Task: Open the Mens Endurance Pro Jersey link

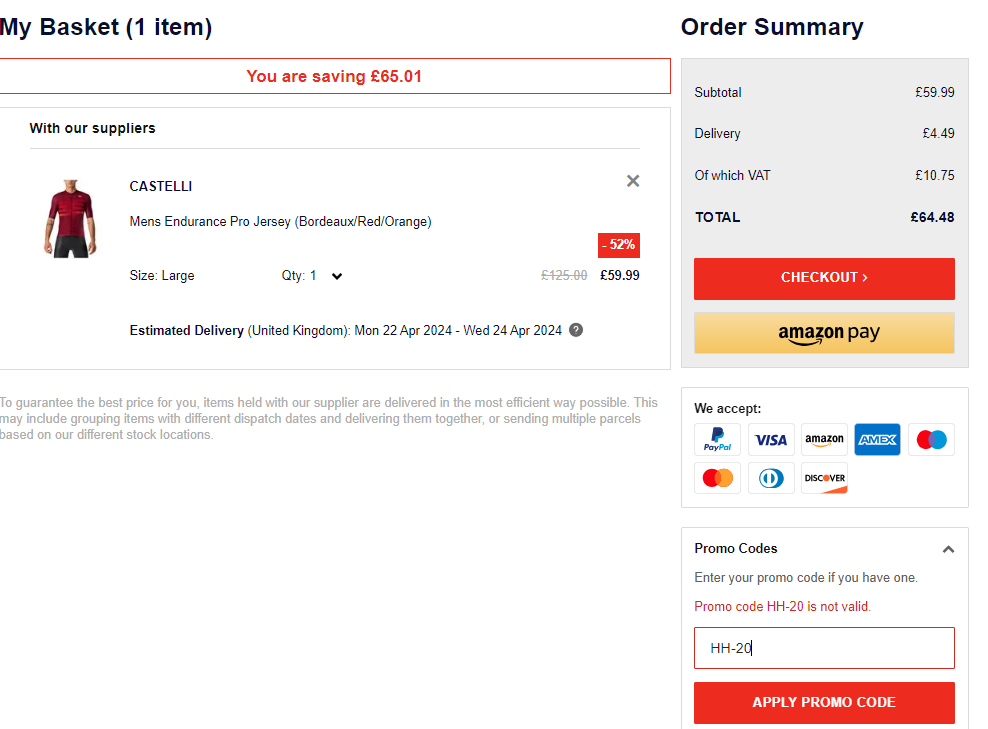Action: pos(280,221)
